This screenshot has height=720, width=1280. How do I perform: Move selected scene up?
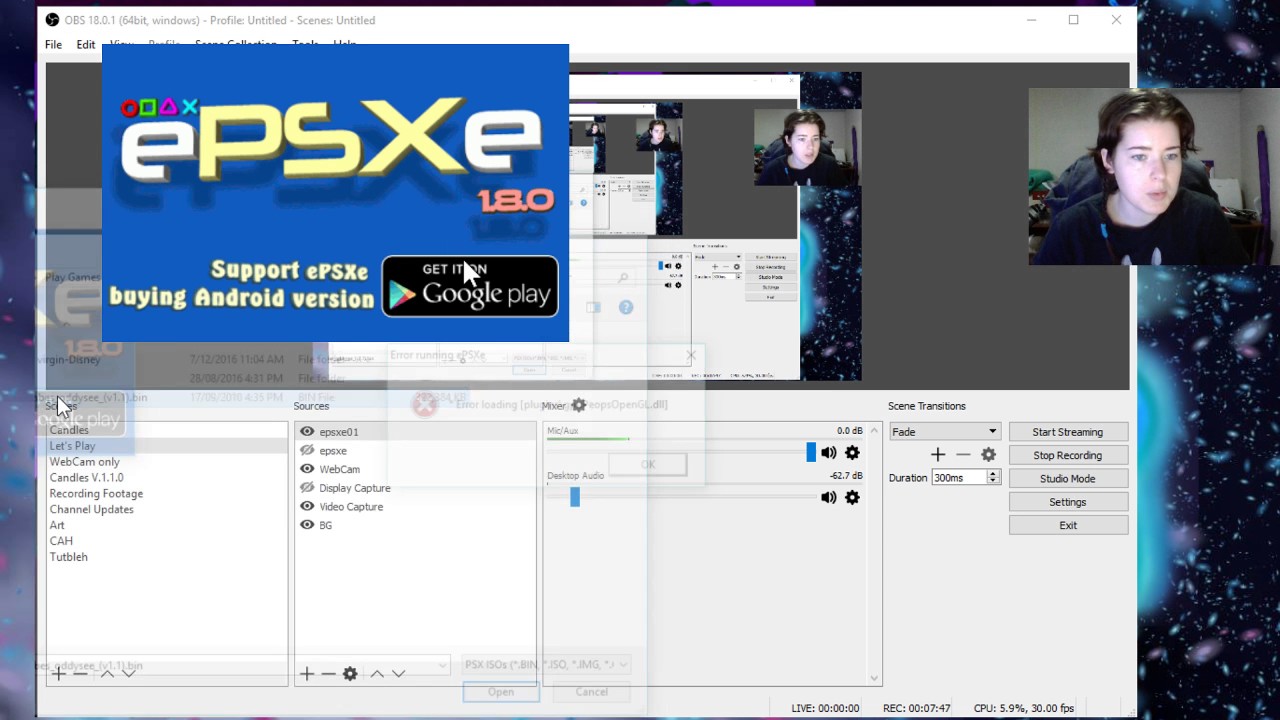coord(107,674)
